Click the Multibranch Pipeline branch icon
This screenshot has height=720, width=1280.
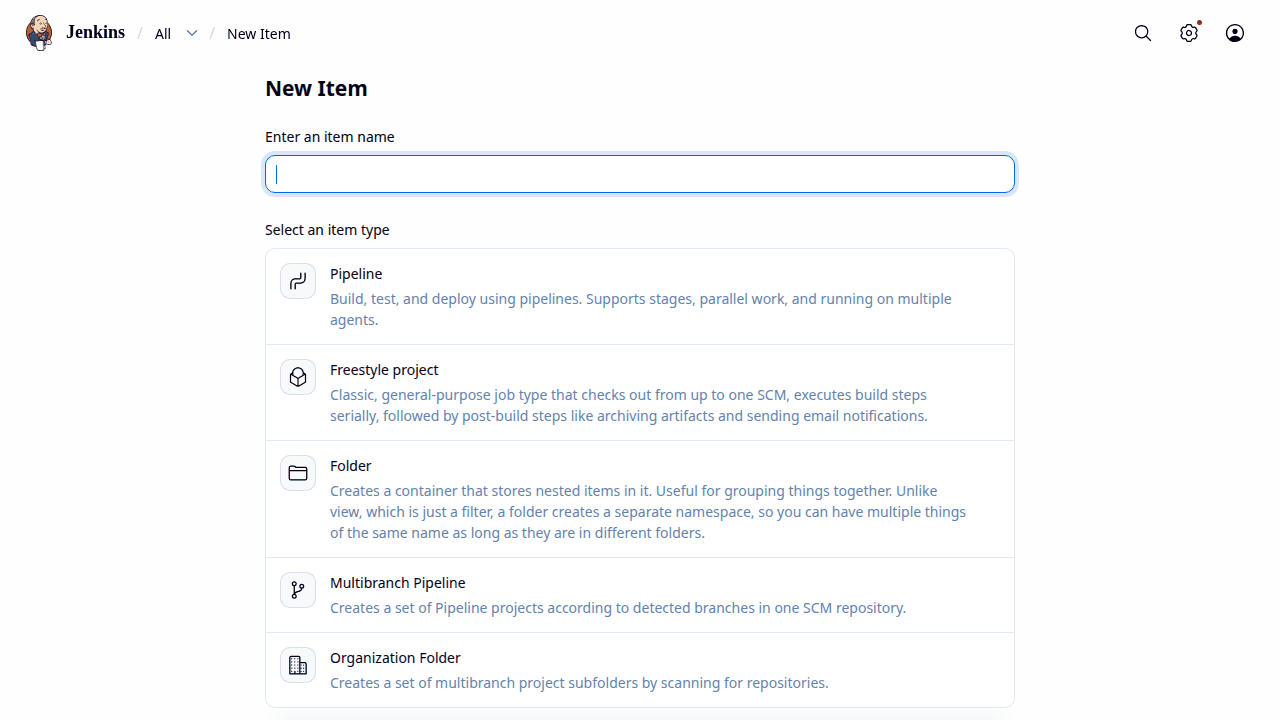click(298, 590)
